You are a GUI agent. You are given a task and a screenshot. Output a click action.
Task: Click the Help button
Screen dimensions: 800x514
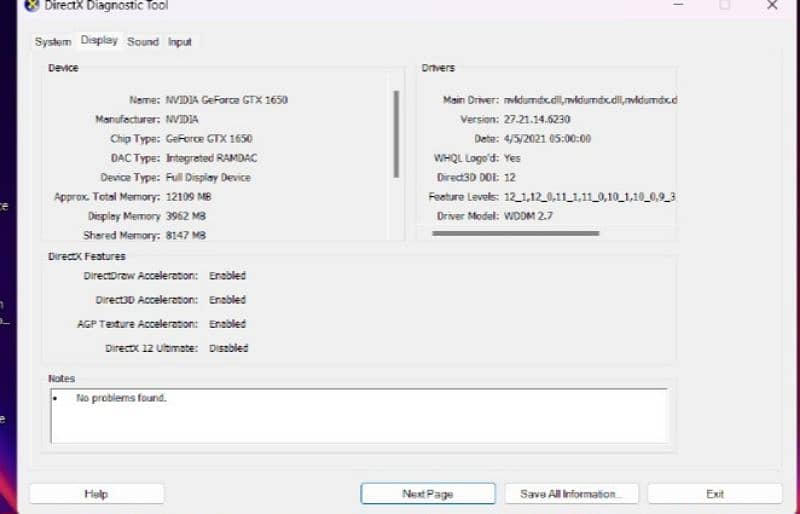pyautogui.click(x=96, y=494)
